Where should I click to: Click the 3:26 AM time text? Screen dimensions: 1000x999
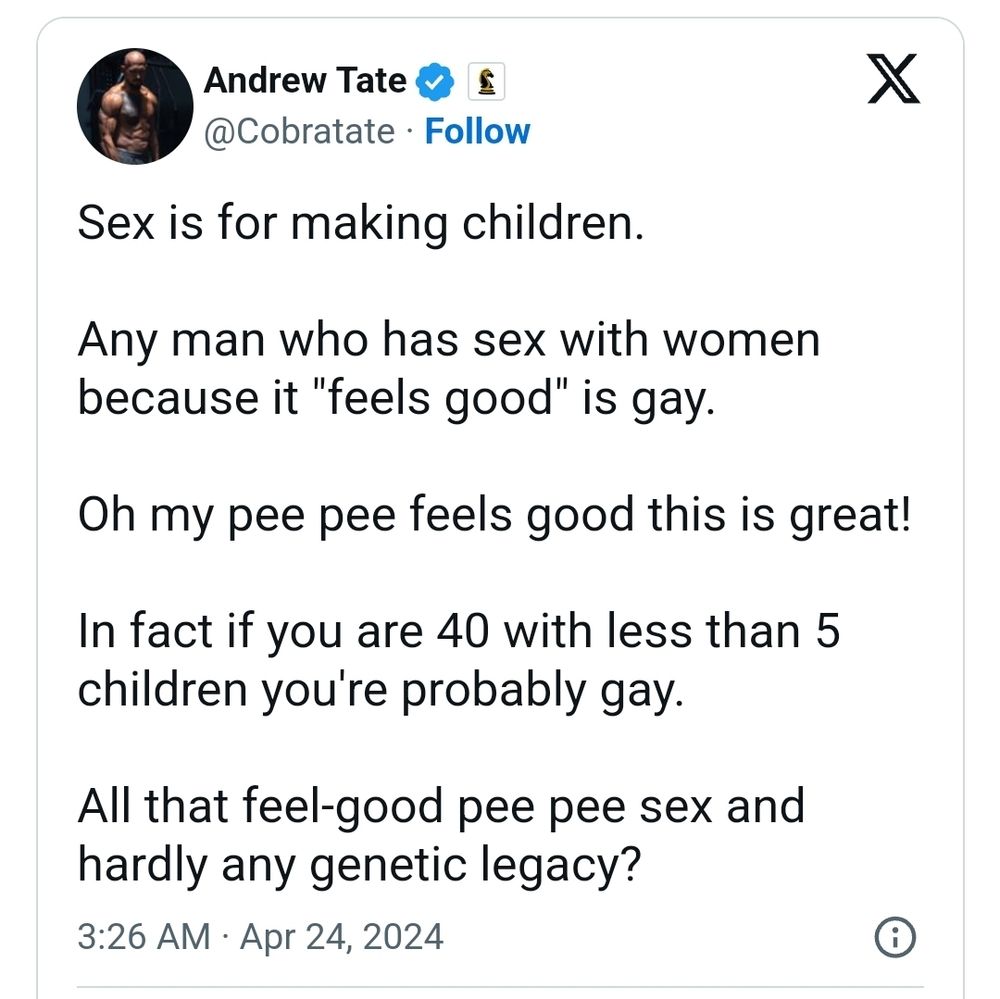[x=143, y=937]
